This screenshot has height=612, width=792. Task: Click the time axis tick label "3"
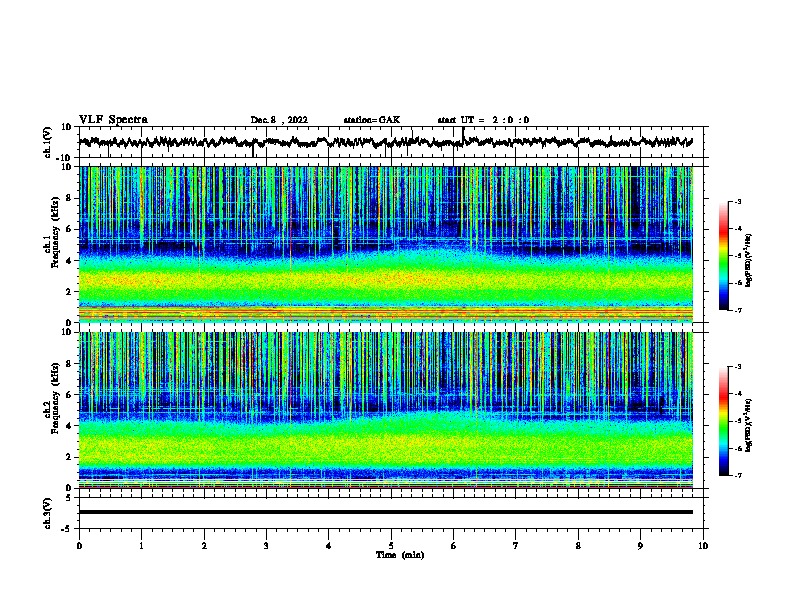point(266,546)
